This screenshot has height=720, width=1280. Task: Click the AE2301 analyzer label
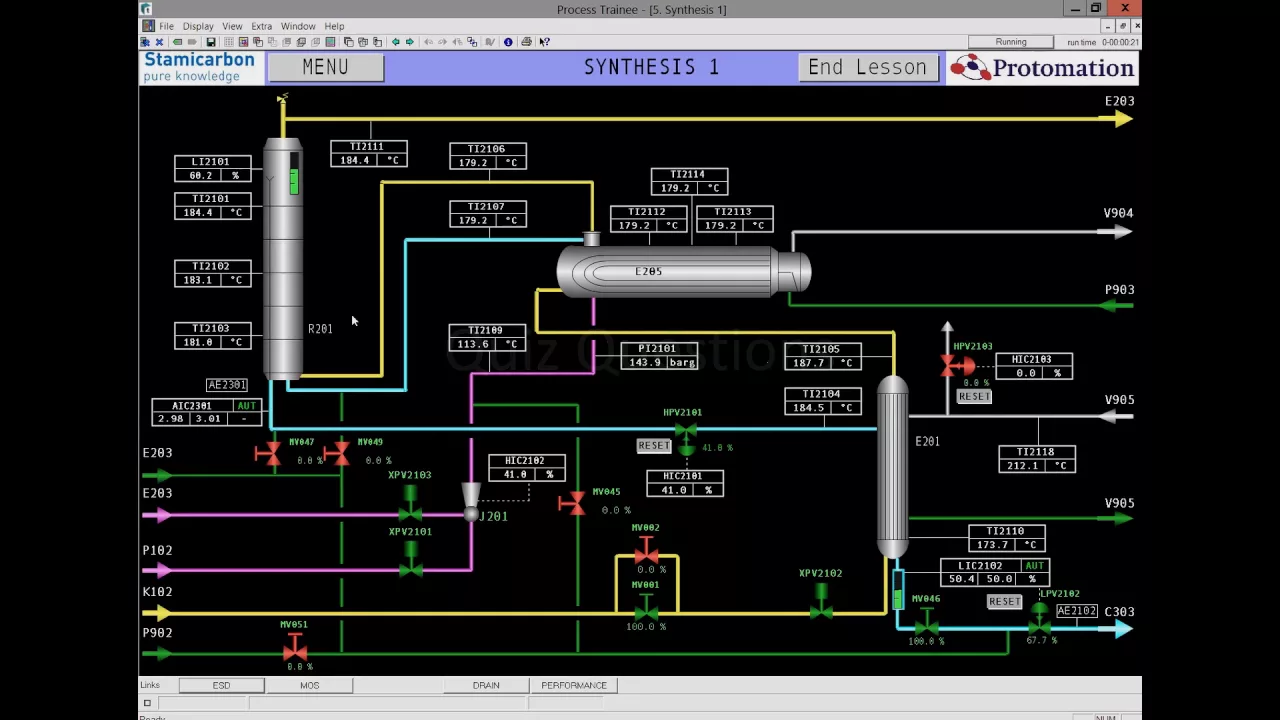pyautogui.click(x=227, y=385)
